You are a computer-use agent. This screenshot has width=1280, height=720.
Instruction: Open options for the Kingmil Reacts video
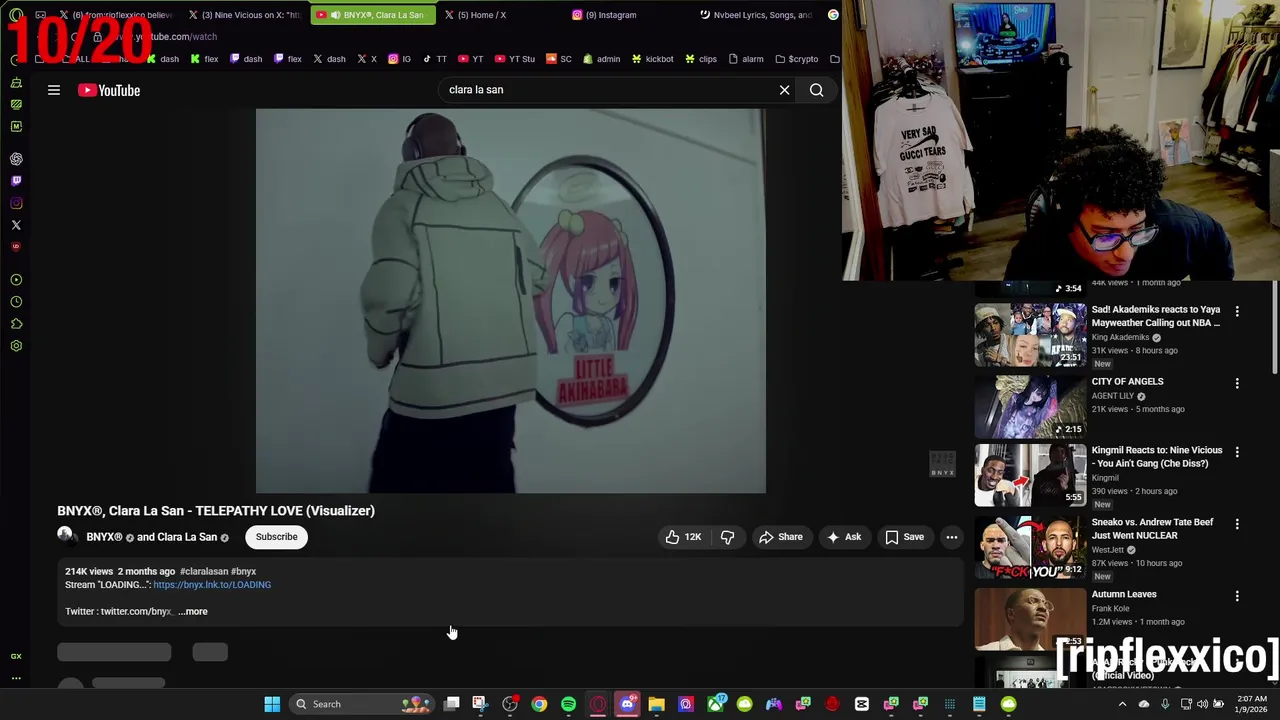coord(1237,452)
